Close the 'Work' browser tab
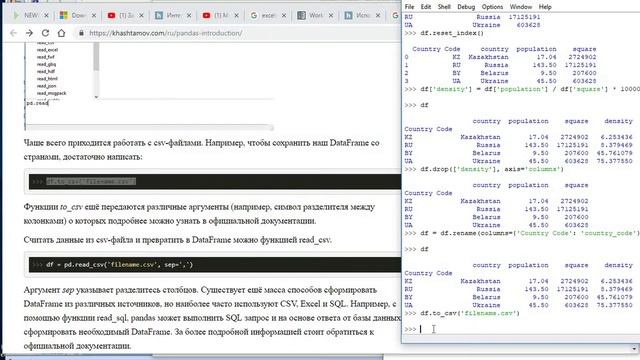 [331, 16]
